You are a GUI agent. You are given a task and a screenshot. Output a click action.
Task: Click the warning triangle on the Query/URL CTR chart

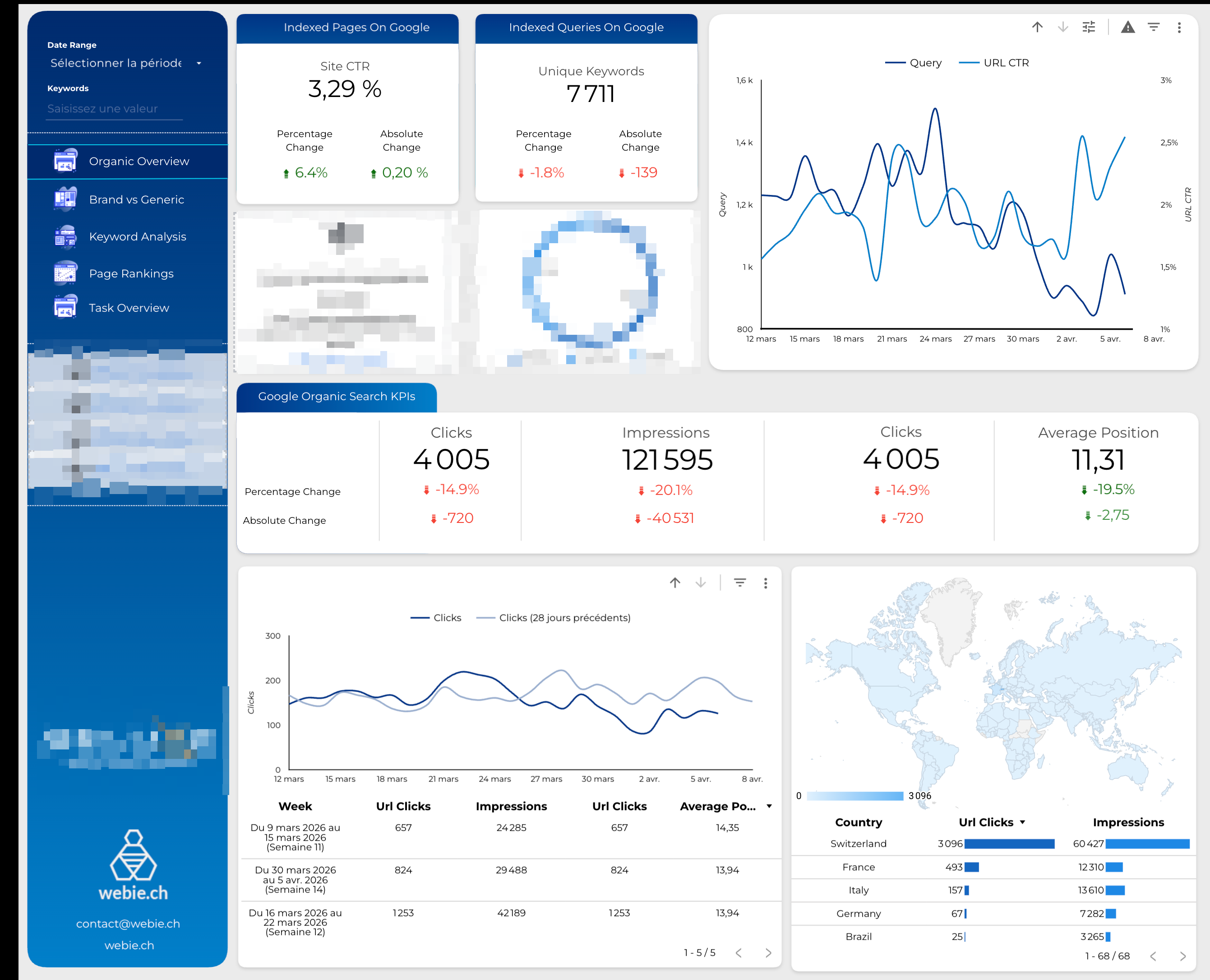click(x=1127, y=27)
